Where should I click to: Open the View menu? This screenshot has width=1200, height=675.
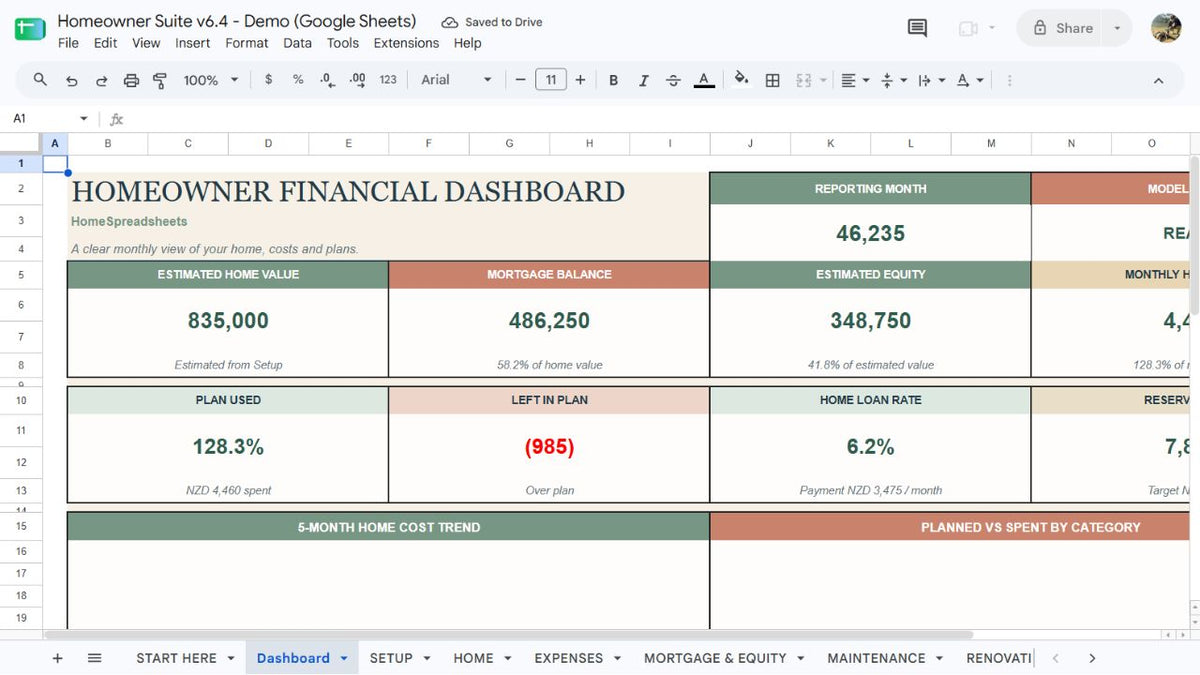[x=146, y=43]
